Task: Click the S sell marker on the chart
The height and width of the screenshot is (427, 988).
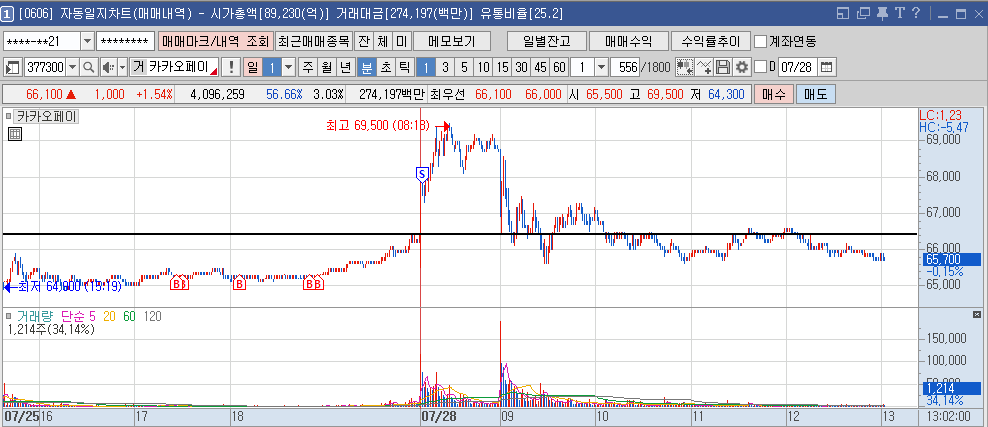Action: (422, 174)
